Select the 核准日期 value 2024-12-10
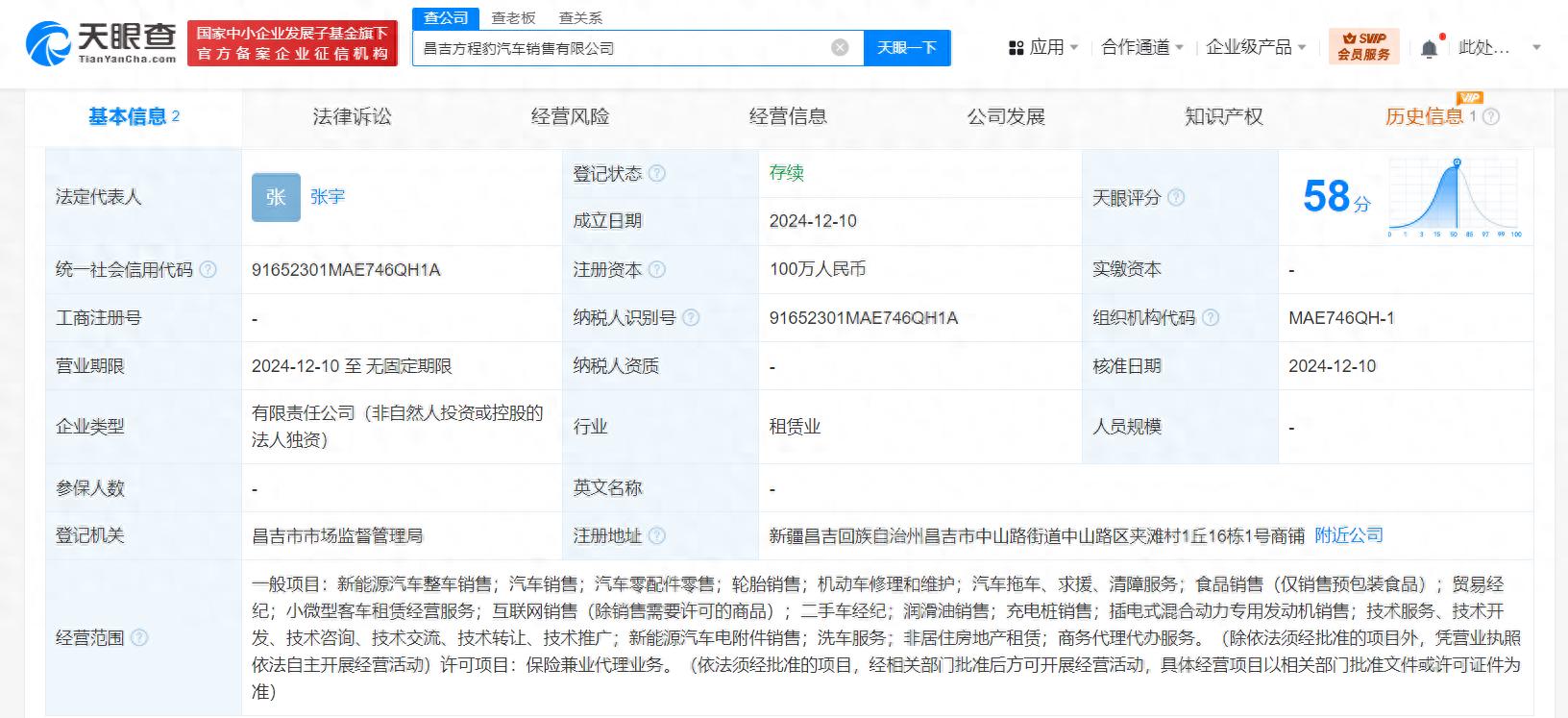 point(1333,366)
